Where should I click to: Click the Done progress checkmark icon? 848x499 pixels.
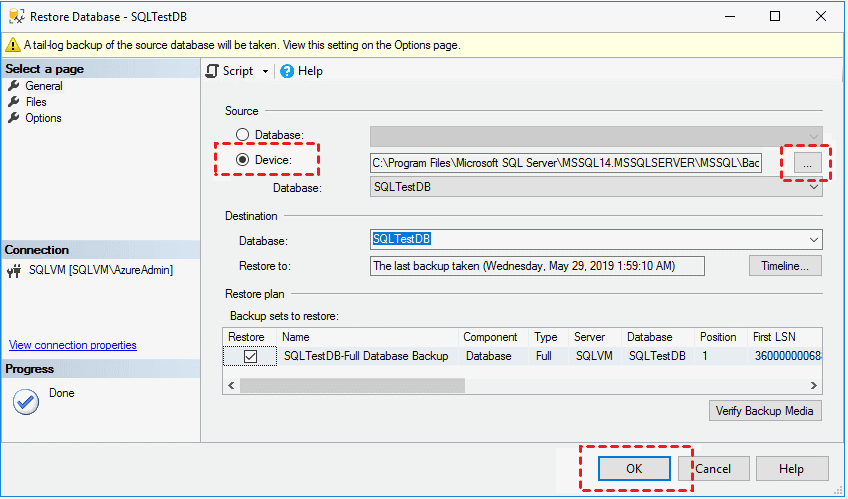(25, 400)
